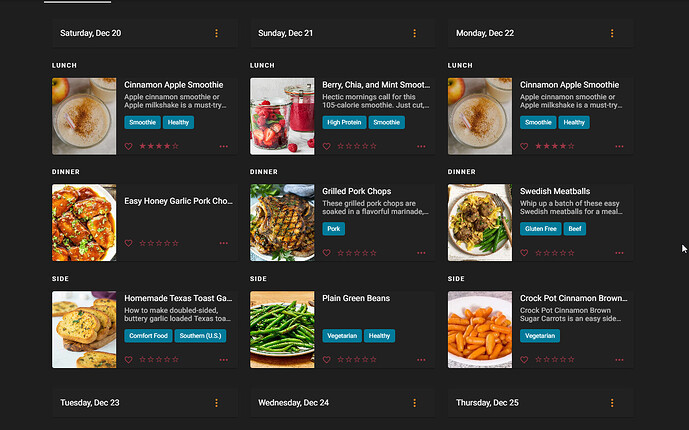Viewport: 689px width, 430px height.
Task: Click ellipsis on Crock Pot Cinnamon Brown carrots
Action: pos(620,359)
